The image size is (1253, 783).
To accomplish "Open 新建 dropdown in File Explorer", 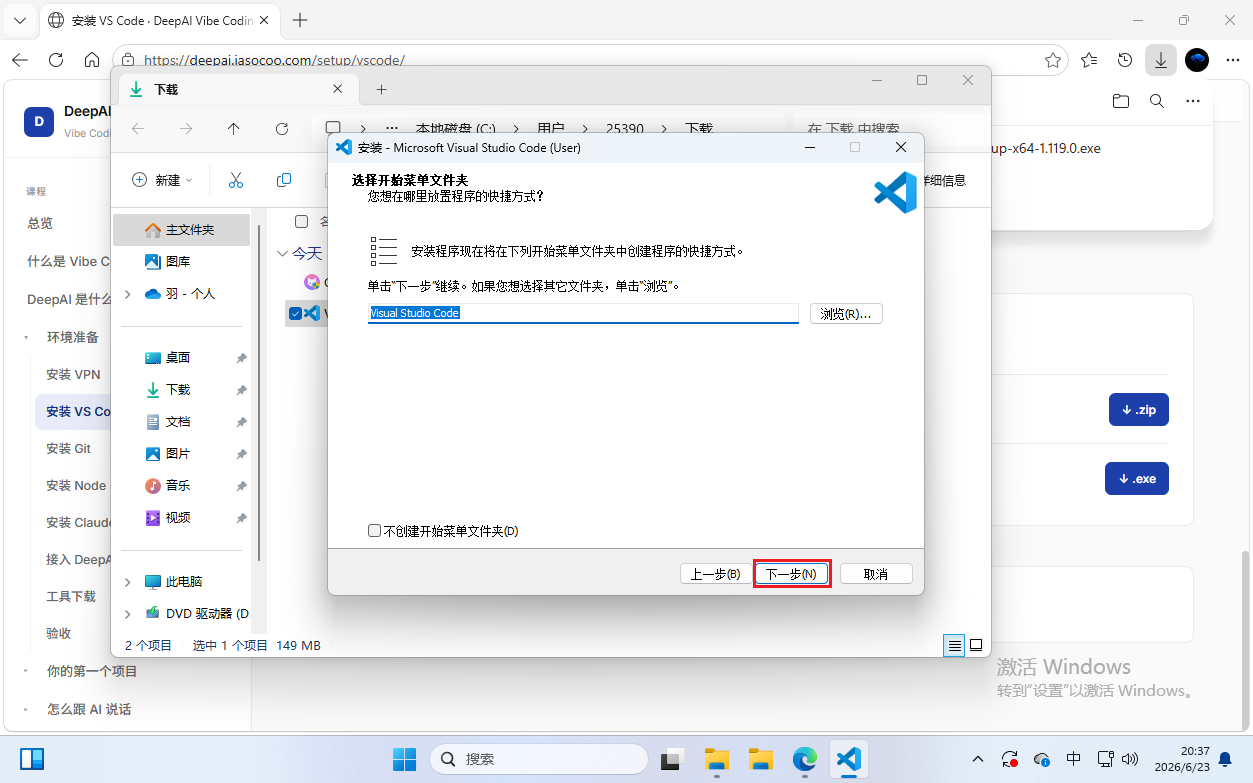I will [163, 180].
